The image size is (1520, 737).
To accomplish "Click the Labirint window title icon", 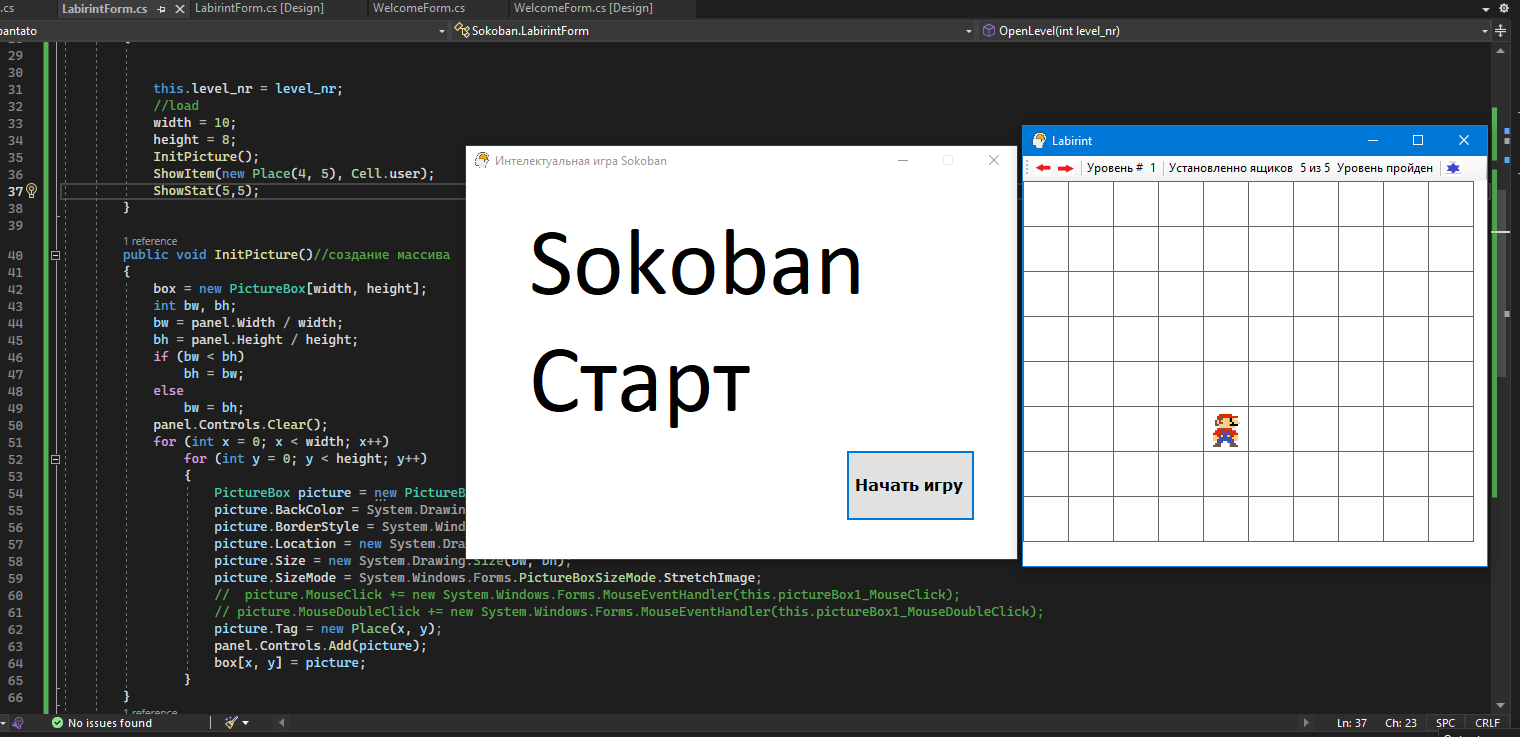I will tap(1039, 141).
